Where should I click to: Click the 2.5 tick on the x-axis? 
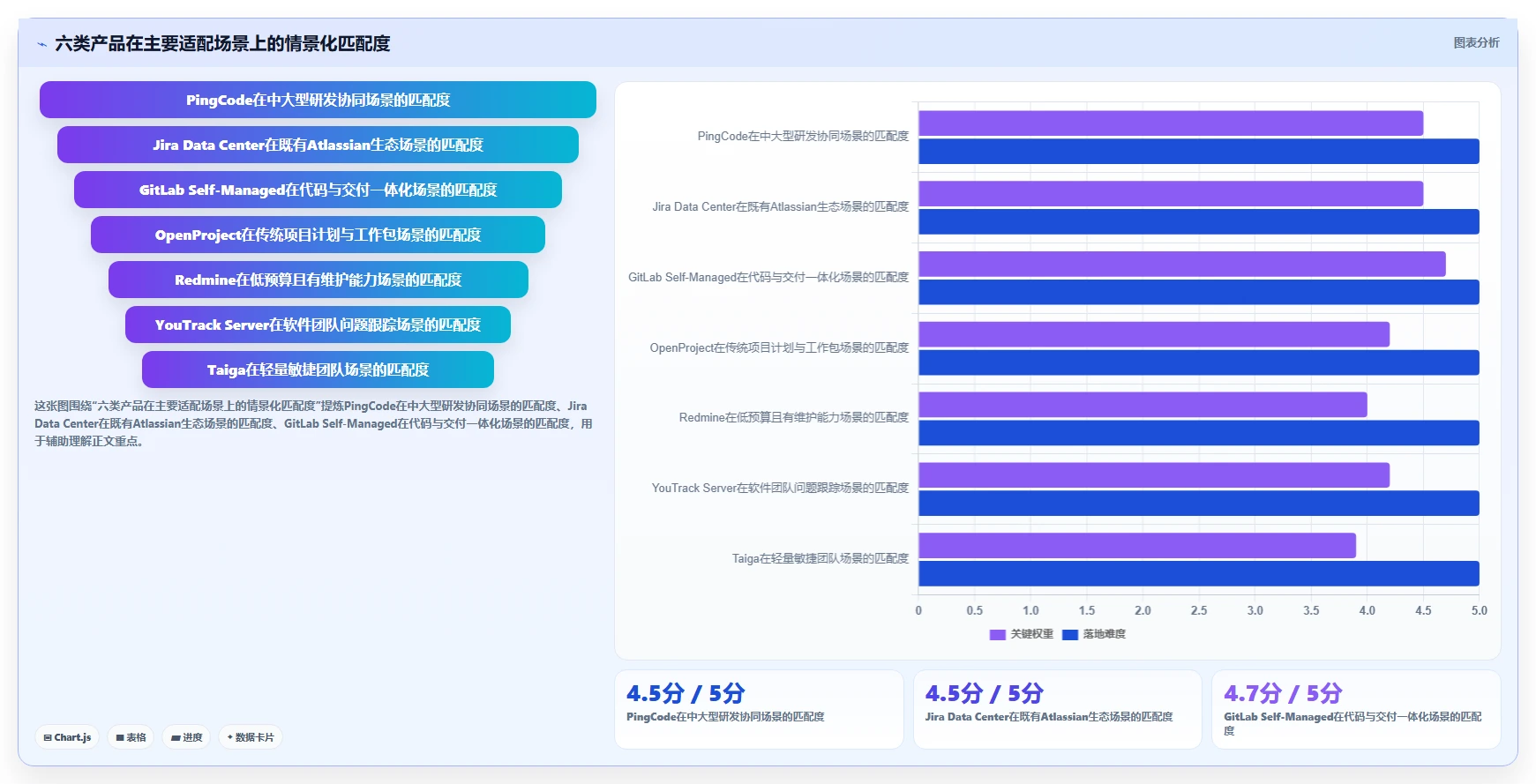click(x=1199, y=610)
